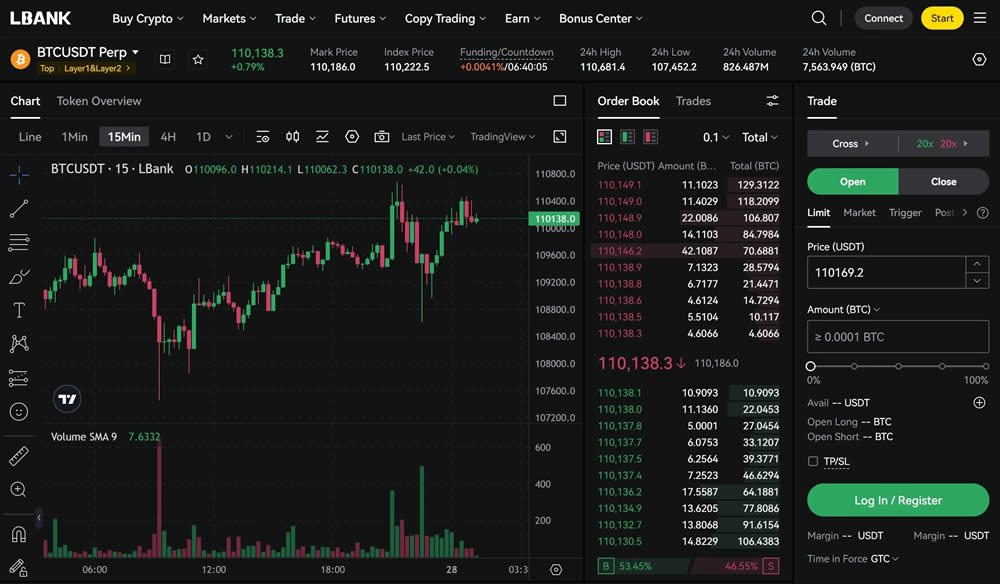Expand chart to fullscreen
Viewport: 1000px width, 584px height.
pyautogui.click(x=560, y=137)
